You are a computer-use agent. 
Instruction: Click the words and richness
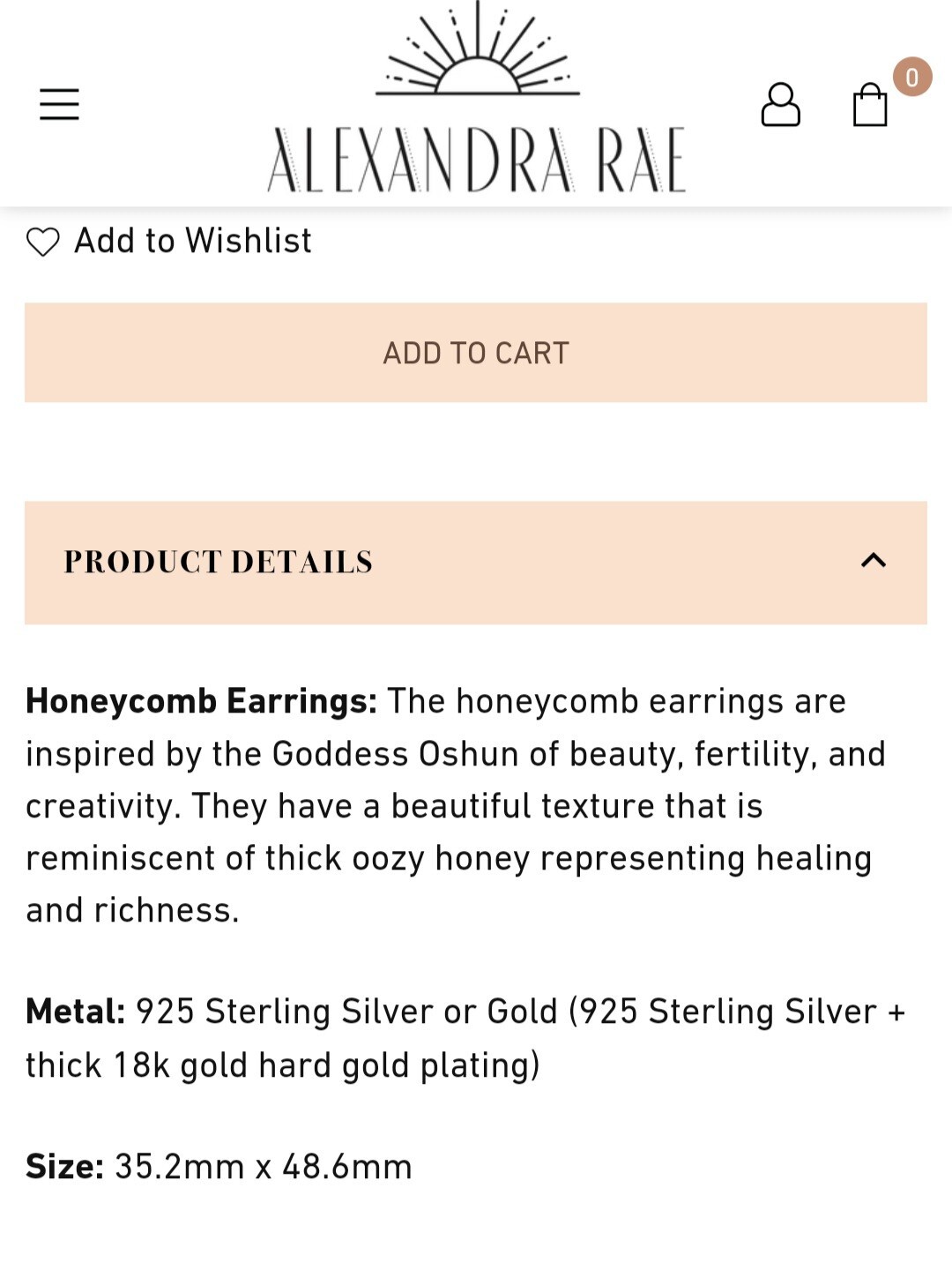point(132,910)
